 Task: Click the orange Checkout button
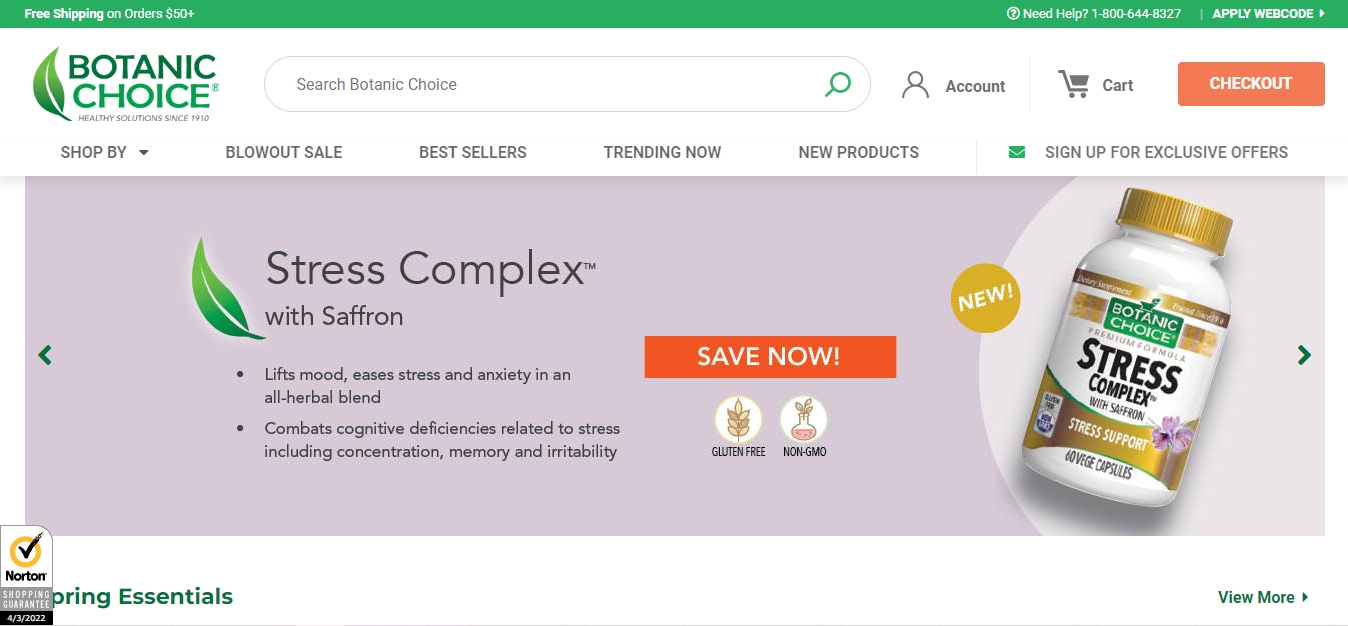(1251, 84)
